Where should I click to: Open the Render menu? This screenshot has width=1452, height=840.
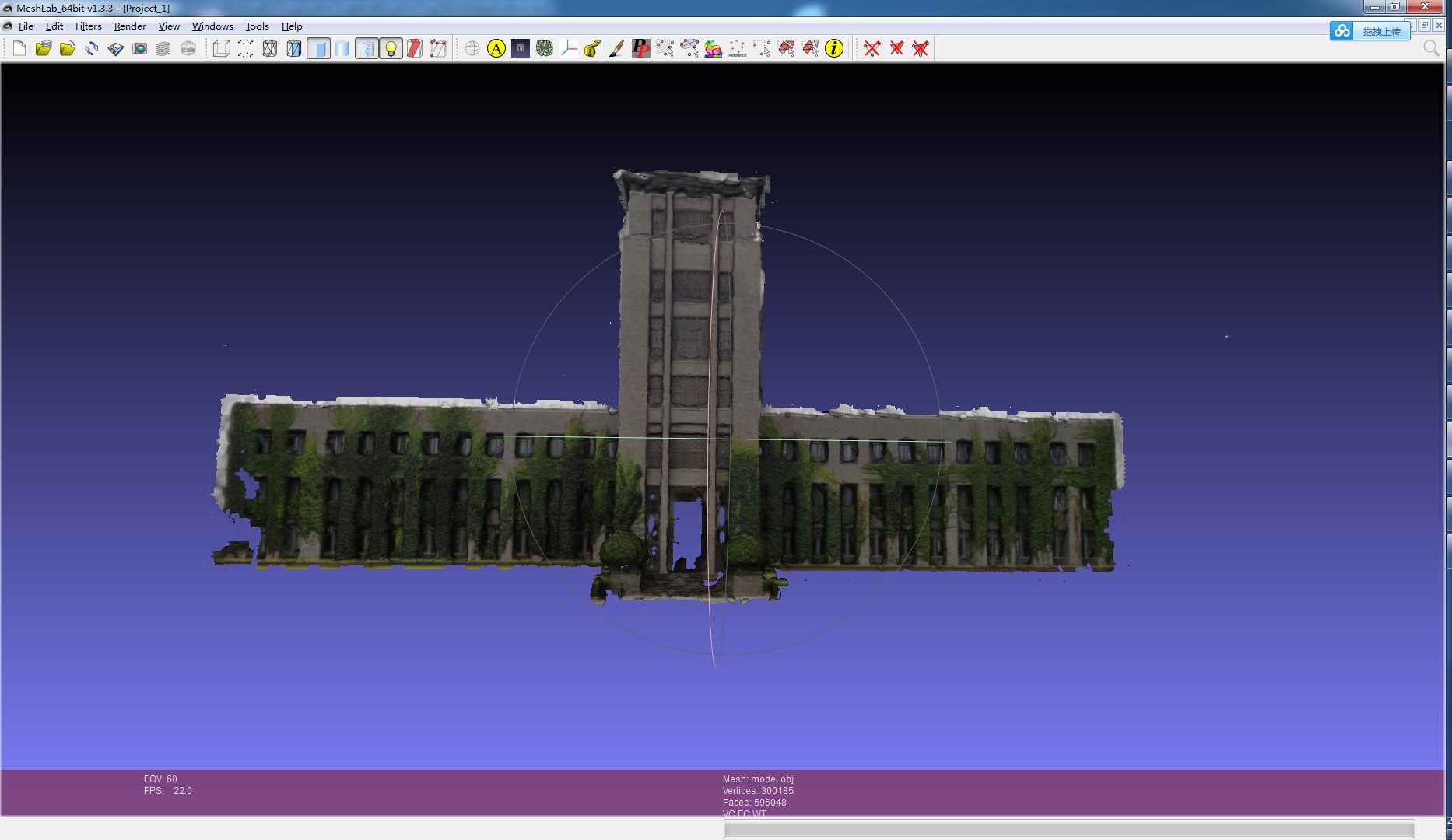coord(130,26)
